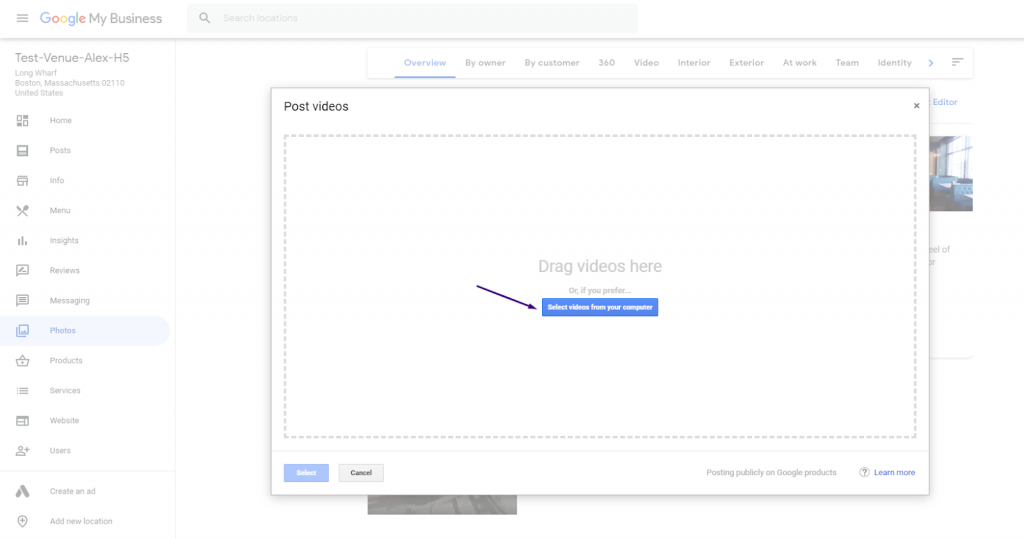1024x539 pixels.
Task: Switch to the Video tab
Action: pos(646,63)
